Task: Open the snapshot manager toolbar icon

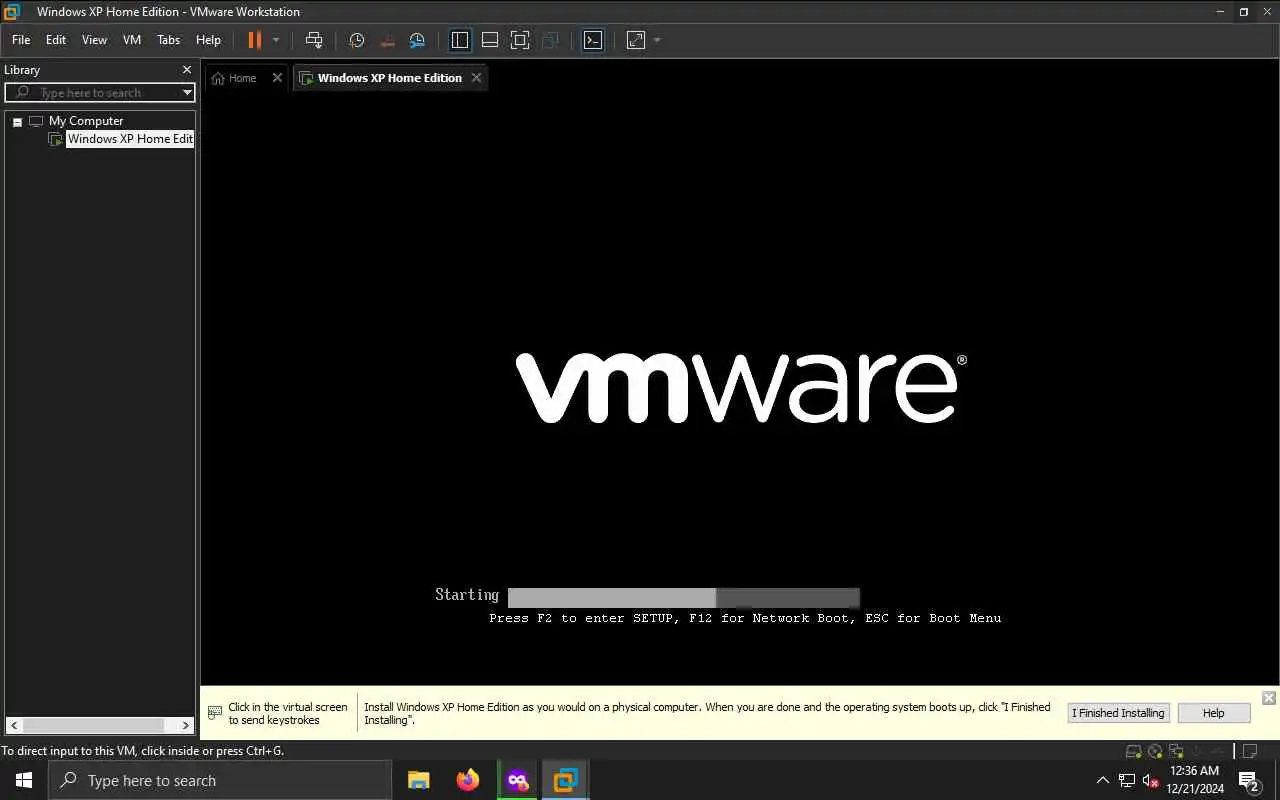Action: 418,40
